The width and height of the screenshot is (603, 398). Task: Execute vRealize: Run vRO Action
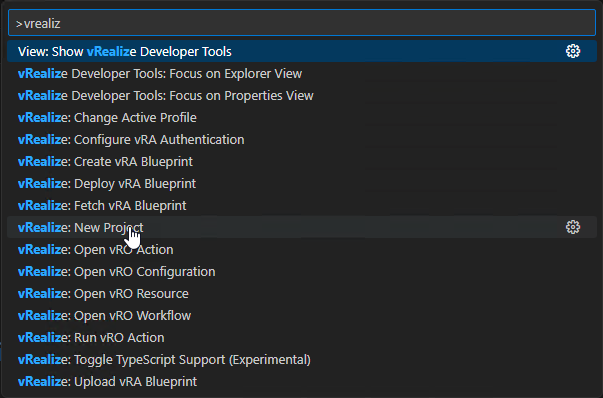coord(302,337)
